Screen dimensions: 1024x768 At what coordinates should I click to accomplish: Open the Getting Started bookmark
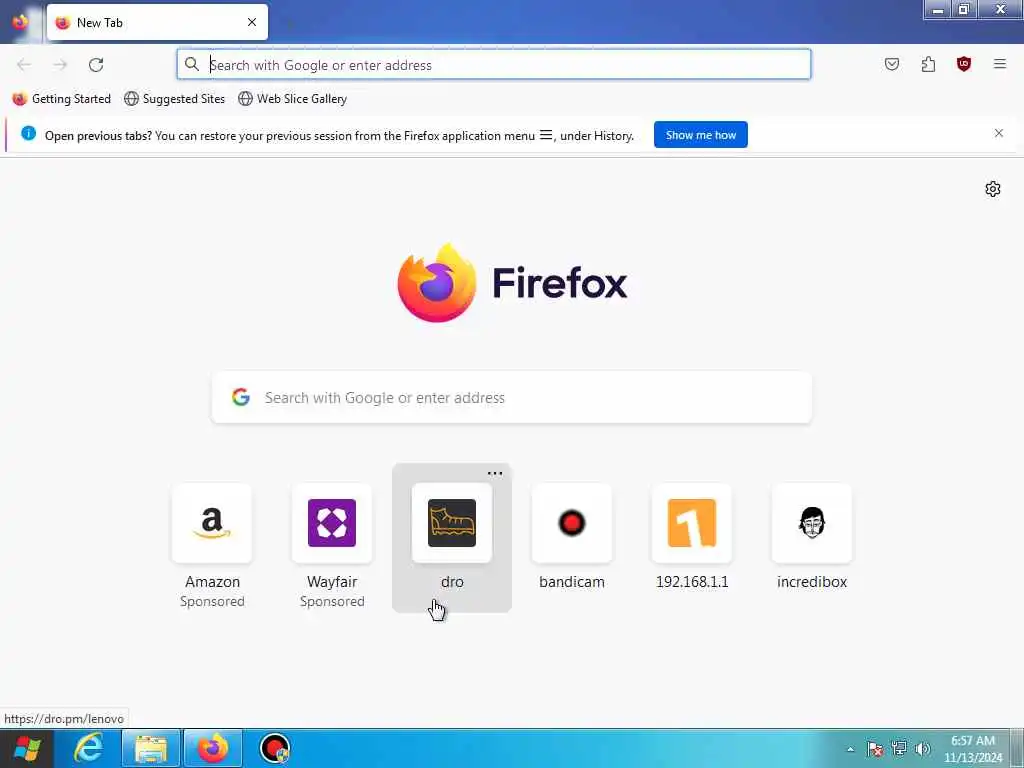point(62,99)
